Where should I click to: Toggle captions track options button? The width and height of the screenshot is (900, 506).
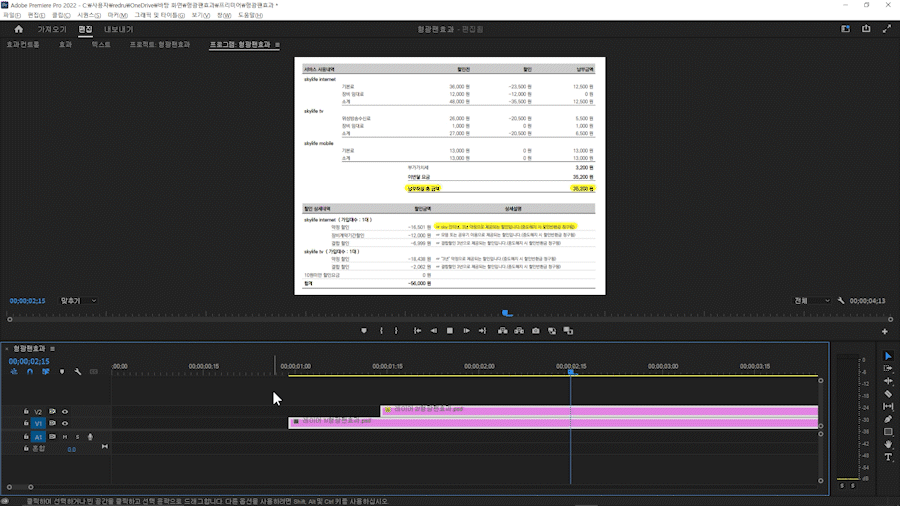tap(94, 372)
